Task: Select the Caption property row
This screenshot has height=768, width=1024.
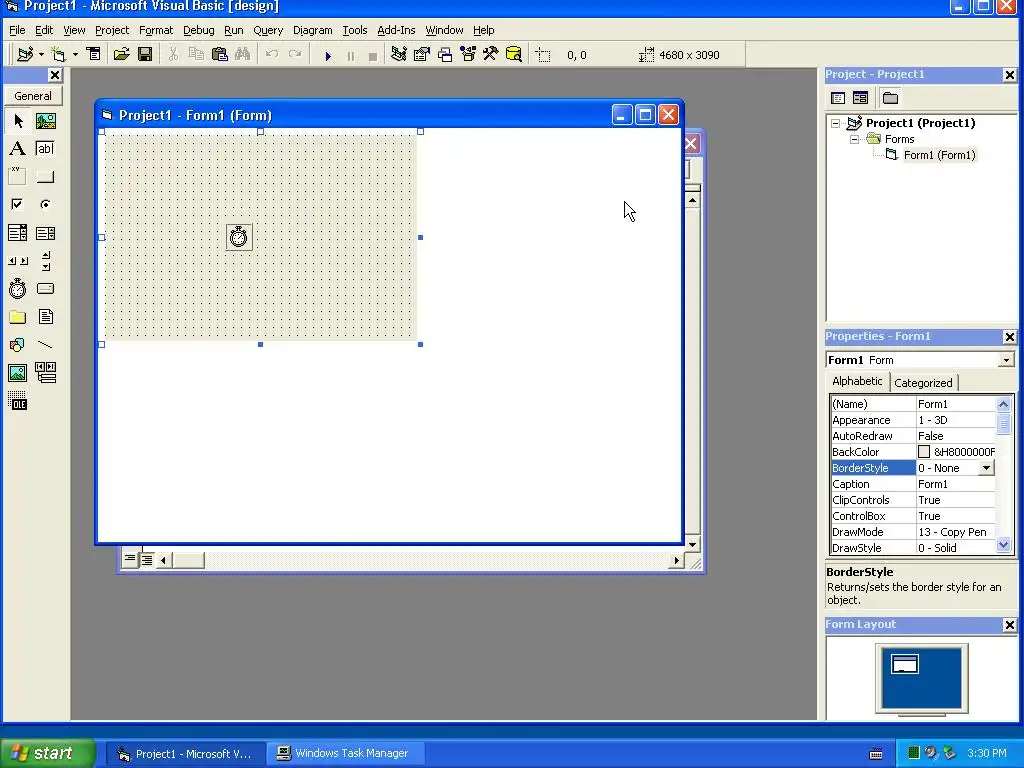Action: click(x=912, y=484)
